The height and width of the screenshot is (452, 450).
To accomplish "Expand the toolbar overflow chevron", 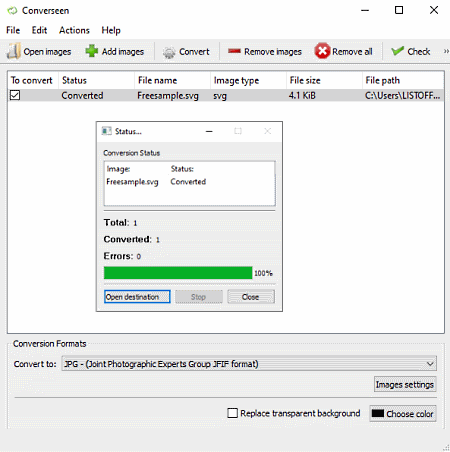I will tap(446, 51).
